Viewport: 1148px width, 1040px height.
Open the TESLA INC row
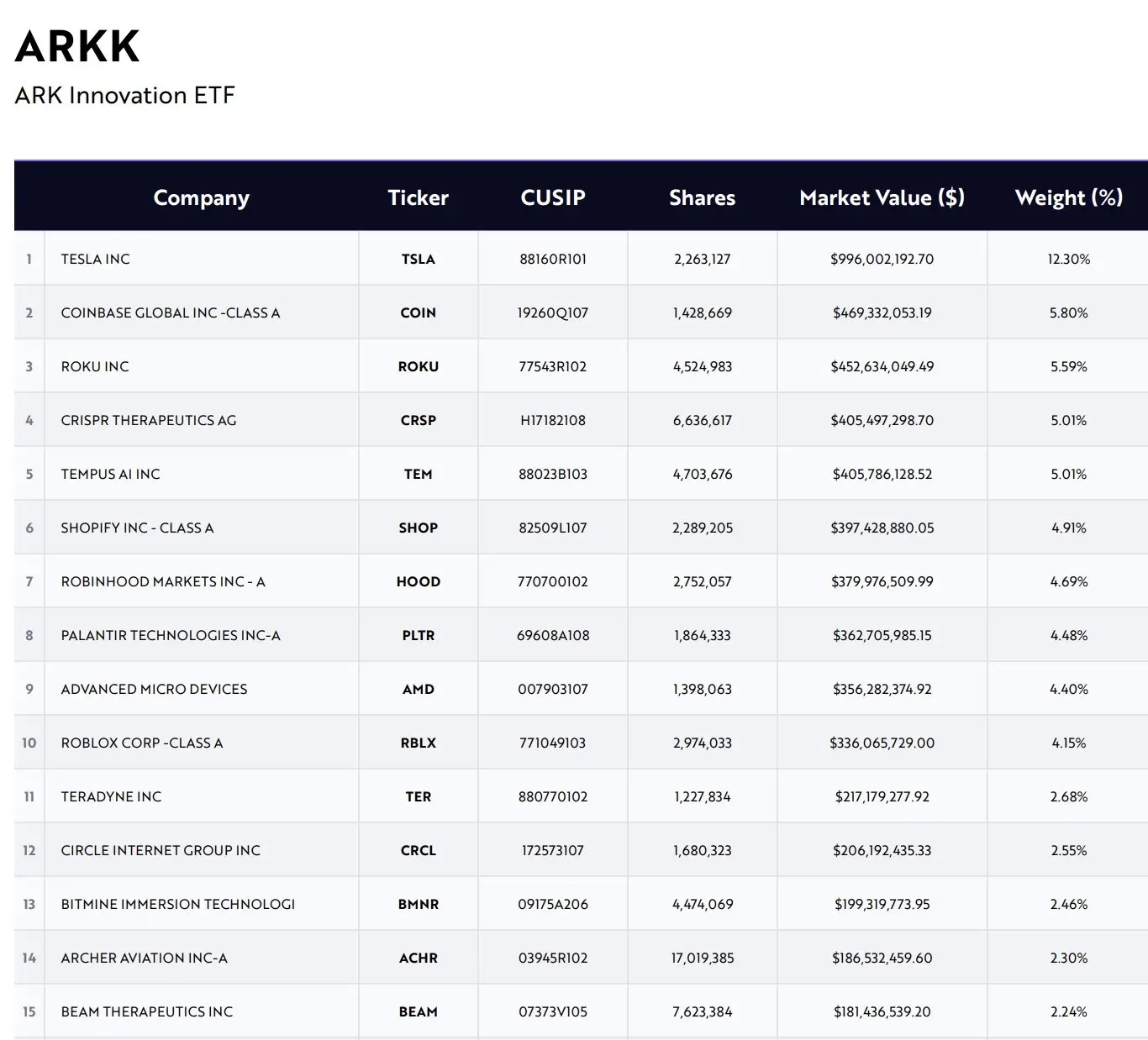click(x=95, y=259)
